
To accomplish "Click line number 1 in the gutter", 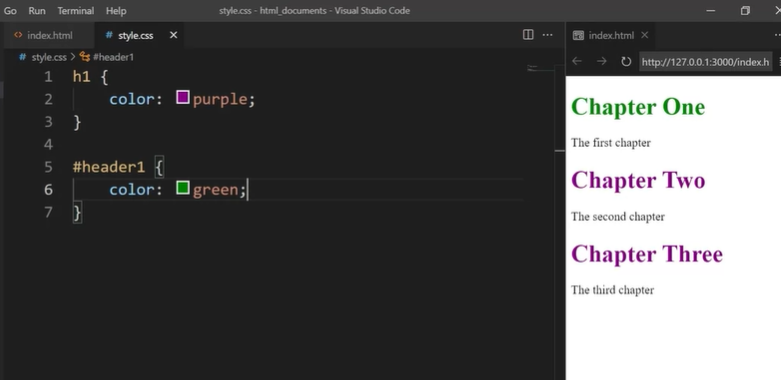I will 48,77.
